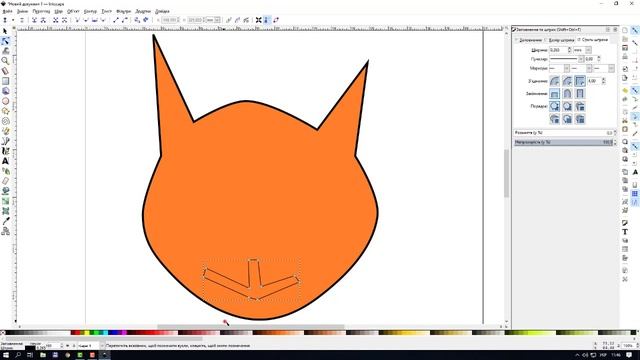Open the Object menu
640x360 pixels.
[73, 11]
